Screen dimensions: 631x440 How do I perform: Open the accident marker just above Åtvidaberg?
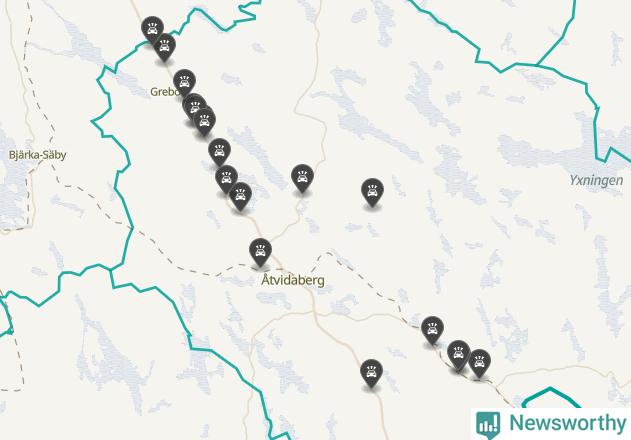click(260, 252)
